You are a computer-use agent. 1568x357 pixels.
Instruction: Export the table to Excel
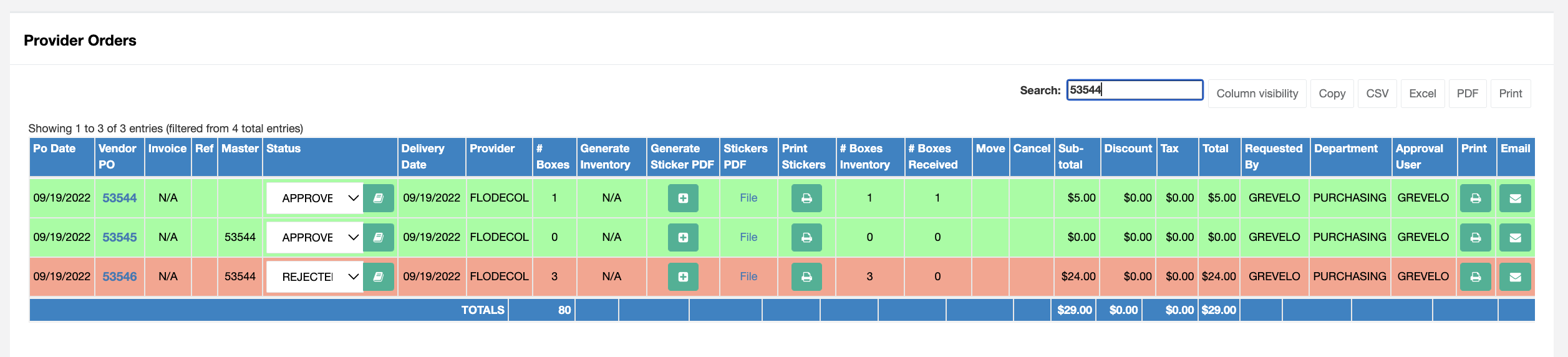[x=1422, y=94]
